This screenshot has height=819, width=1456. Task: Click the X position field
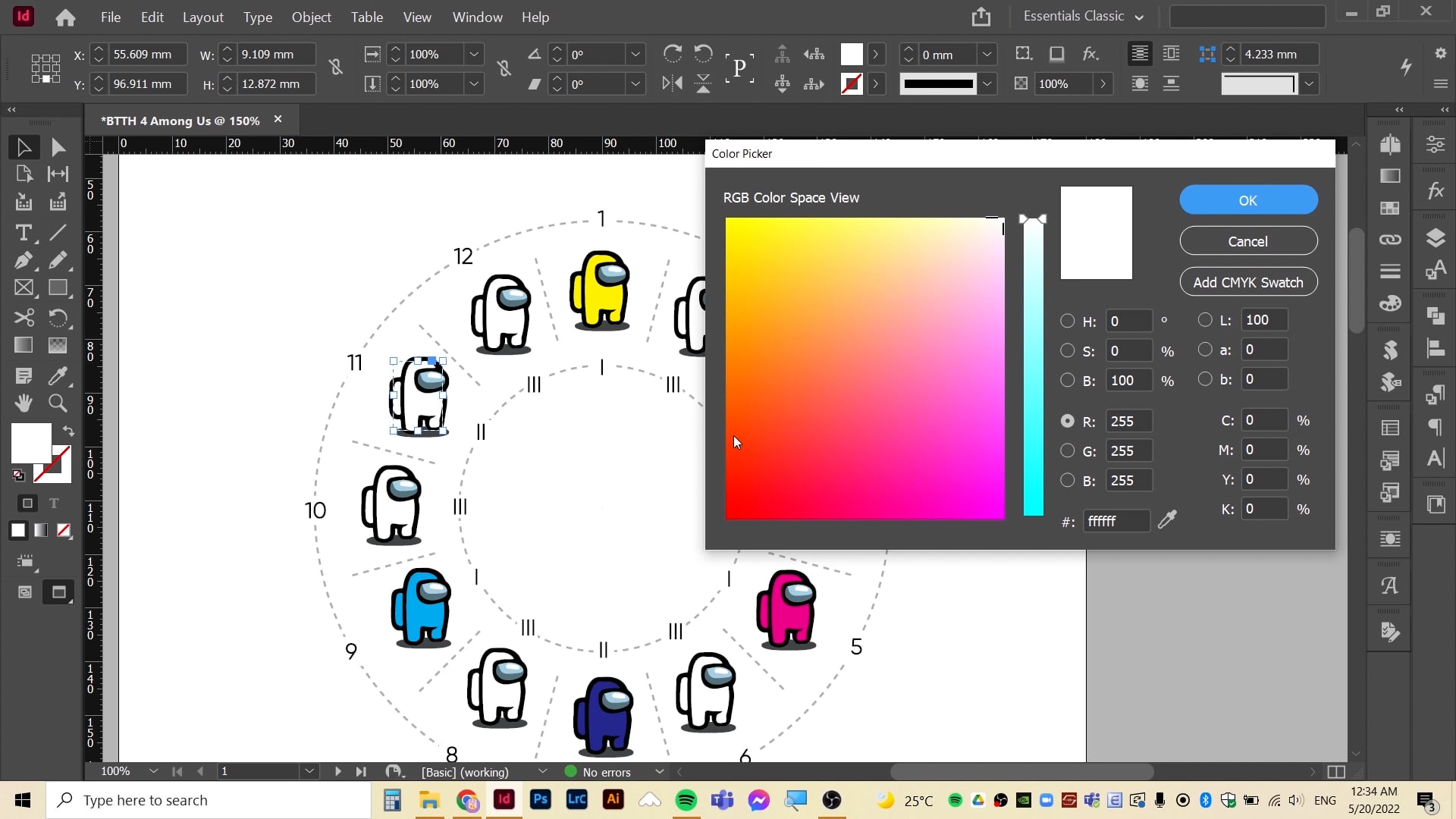coord(148,55)
